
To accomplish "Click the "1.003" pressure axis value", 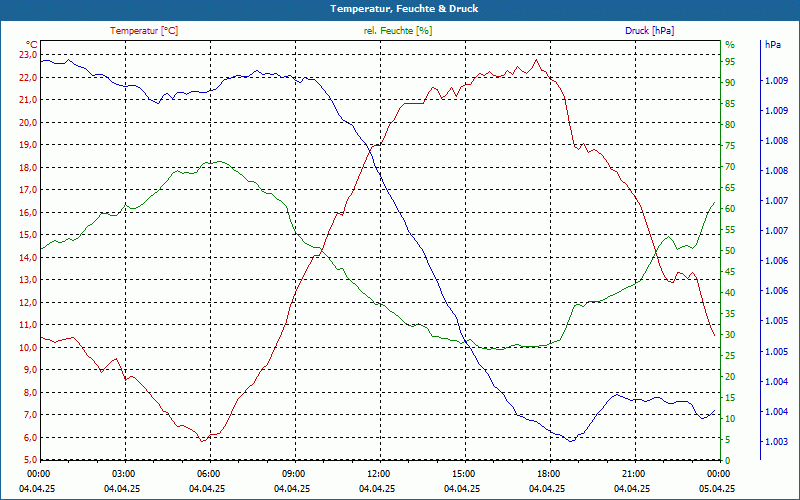I will tap(776, 442).
